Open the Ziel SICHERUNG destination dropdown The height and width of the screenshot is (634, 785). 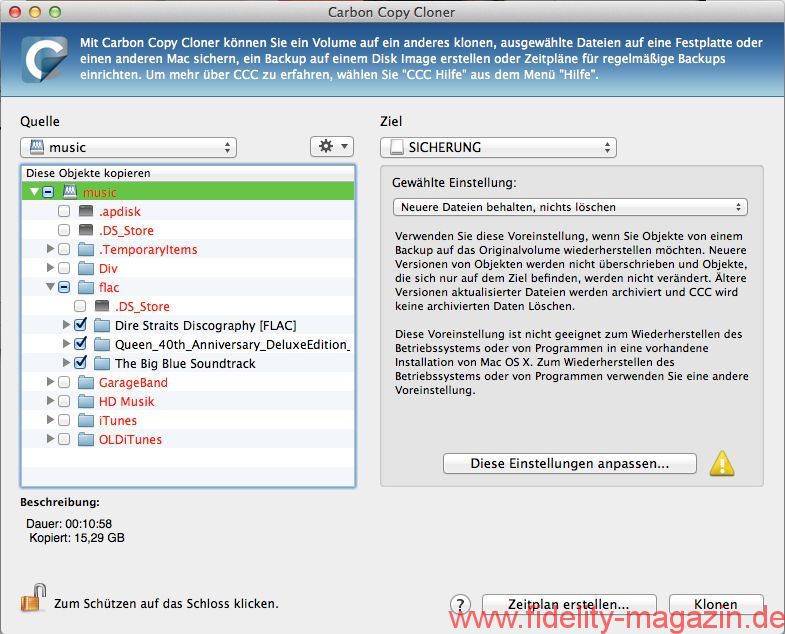498,147
